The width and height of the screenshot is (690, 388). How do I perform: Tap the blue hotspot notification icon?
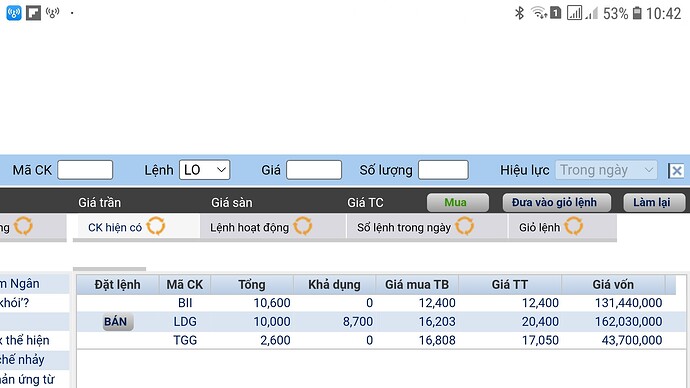(14, 13)
